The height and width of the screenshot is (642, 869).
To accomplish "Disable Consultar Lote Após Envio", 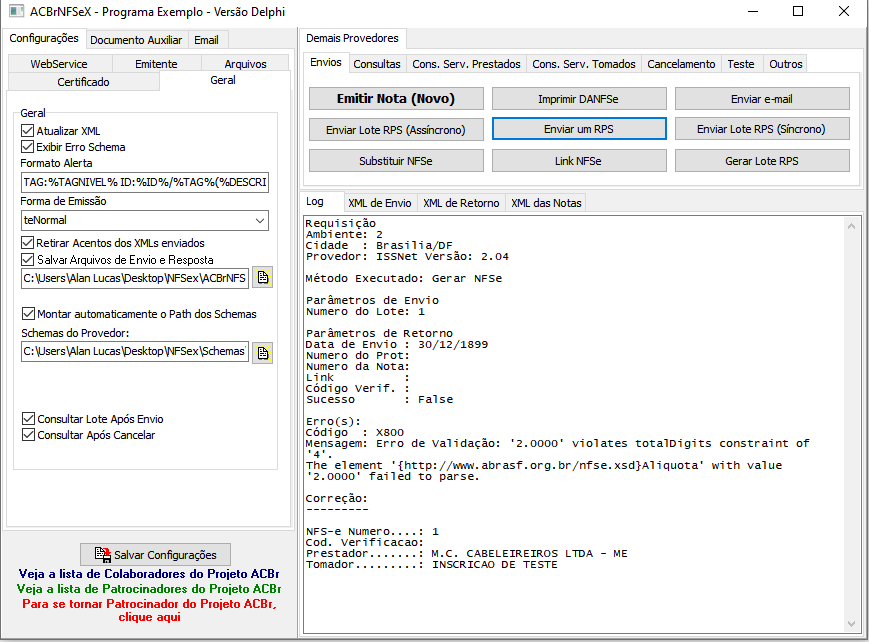I will point(28,419).
